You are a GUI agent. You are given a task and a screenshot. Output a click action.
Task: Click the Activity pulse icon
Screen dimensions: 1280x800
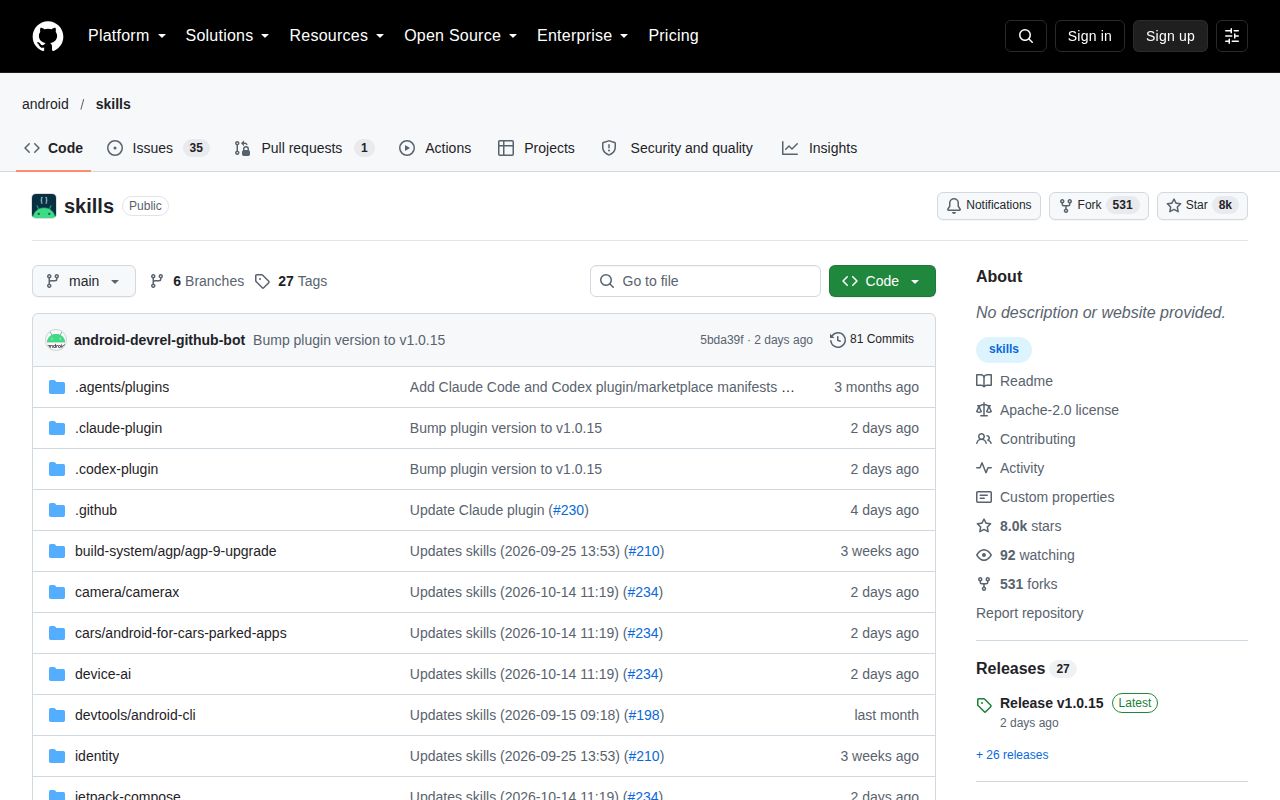coord(984,468)
